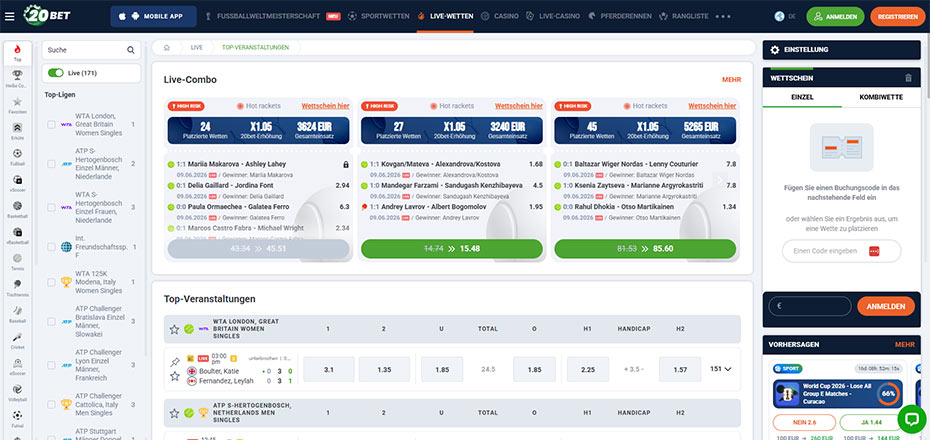Select the 1.35 odds for Fernandez
The height and width of the screenshot is (440, 930).
pos(384,369)
